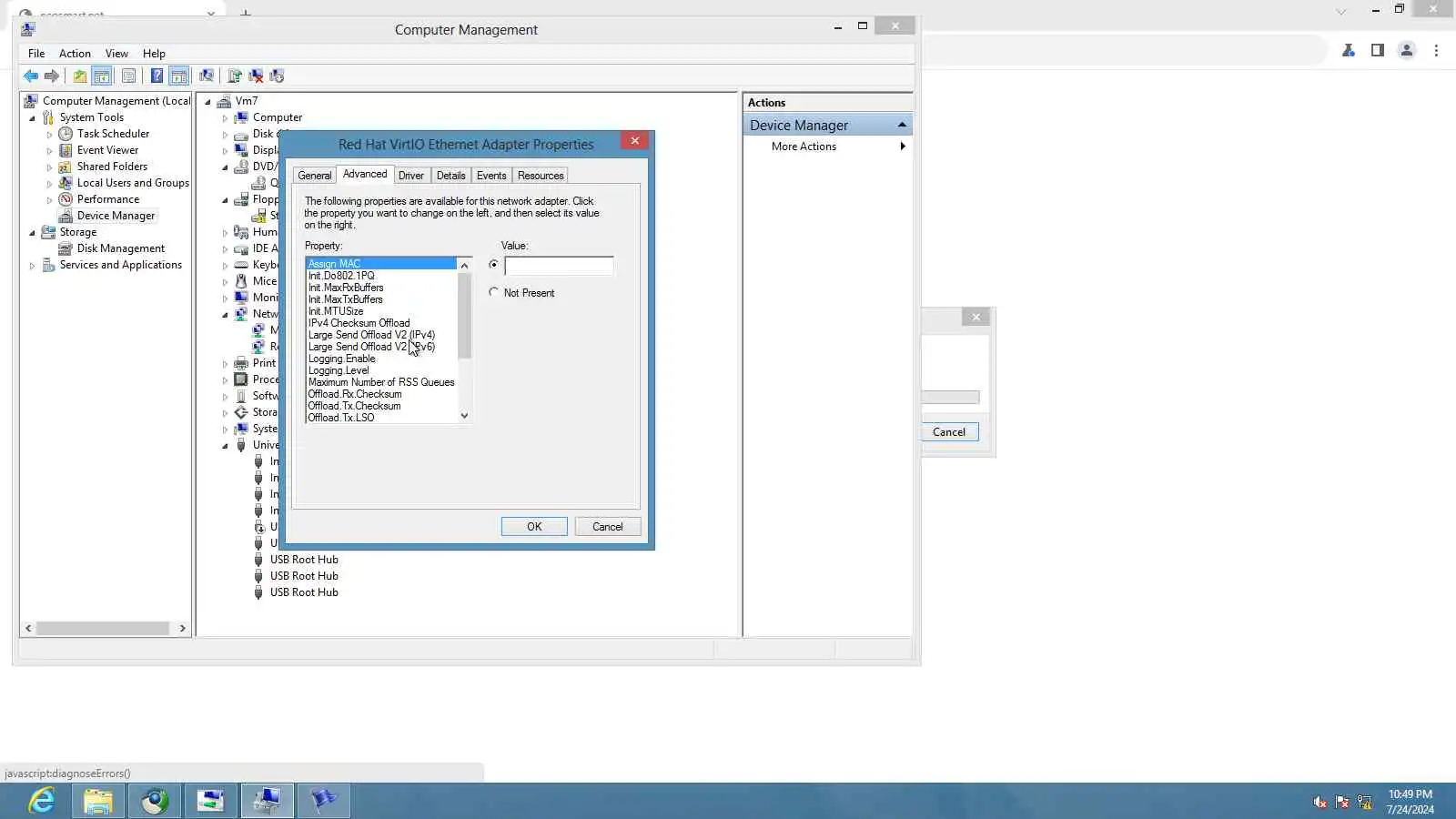Click the browser profile avatar icon

[x=1407, y=51]
